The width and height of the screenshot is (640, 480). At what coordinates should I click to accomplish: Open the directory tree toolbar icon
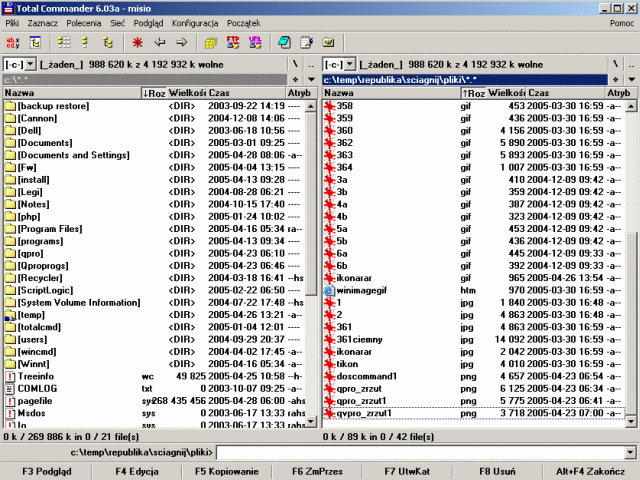click(35, 42)
